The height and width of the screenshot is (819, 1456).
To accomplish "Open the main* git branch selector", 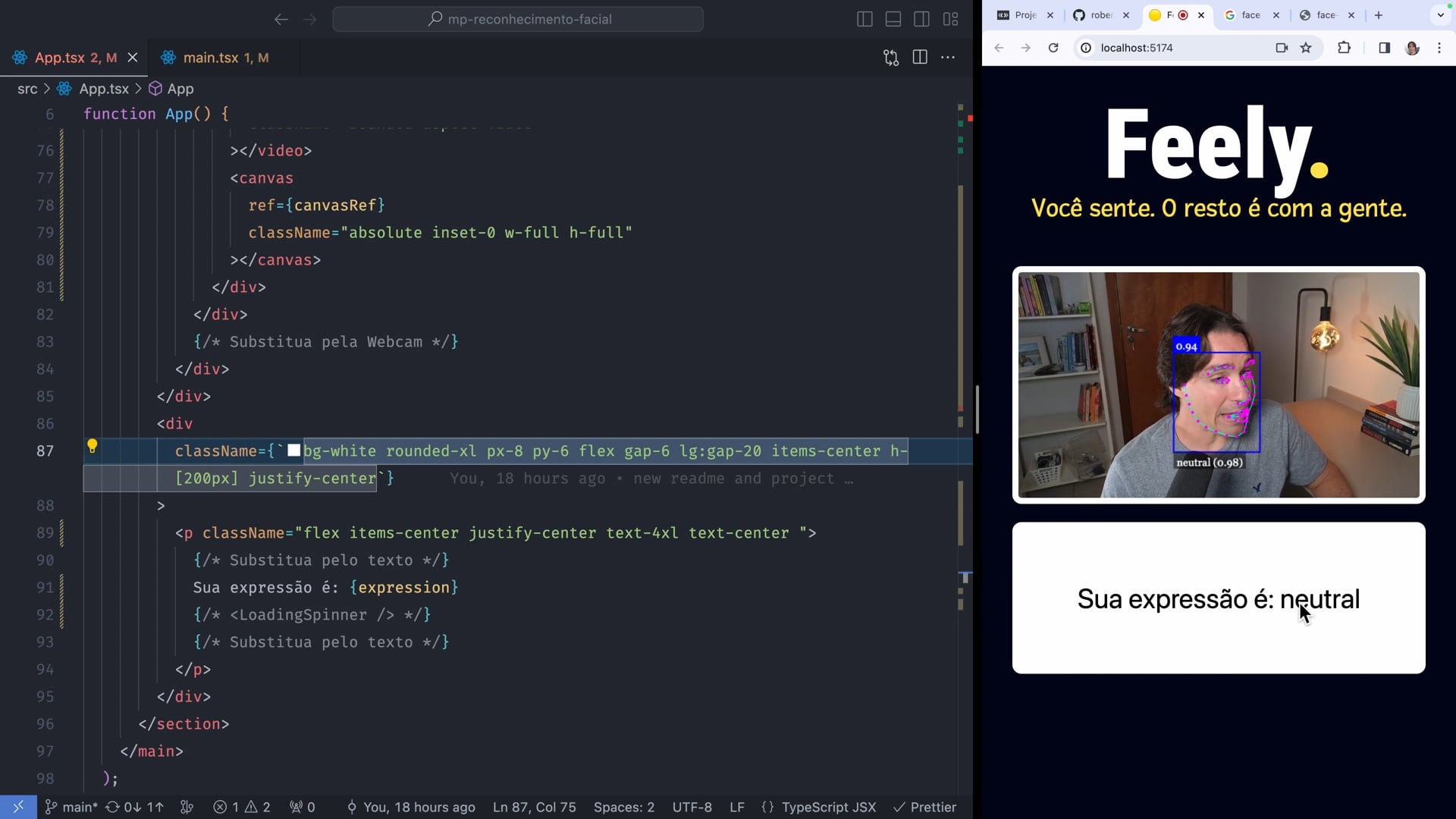I will pos(71,807).
